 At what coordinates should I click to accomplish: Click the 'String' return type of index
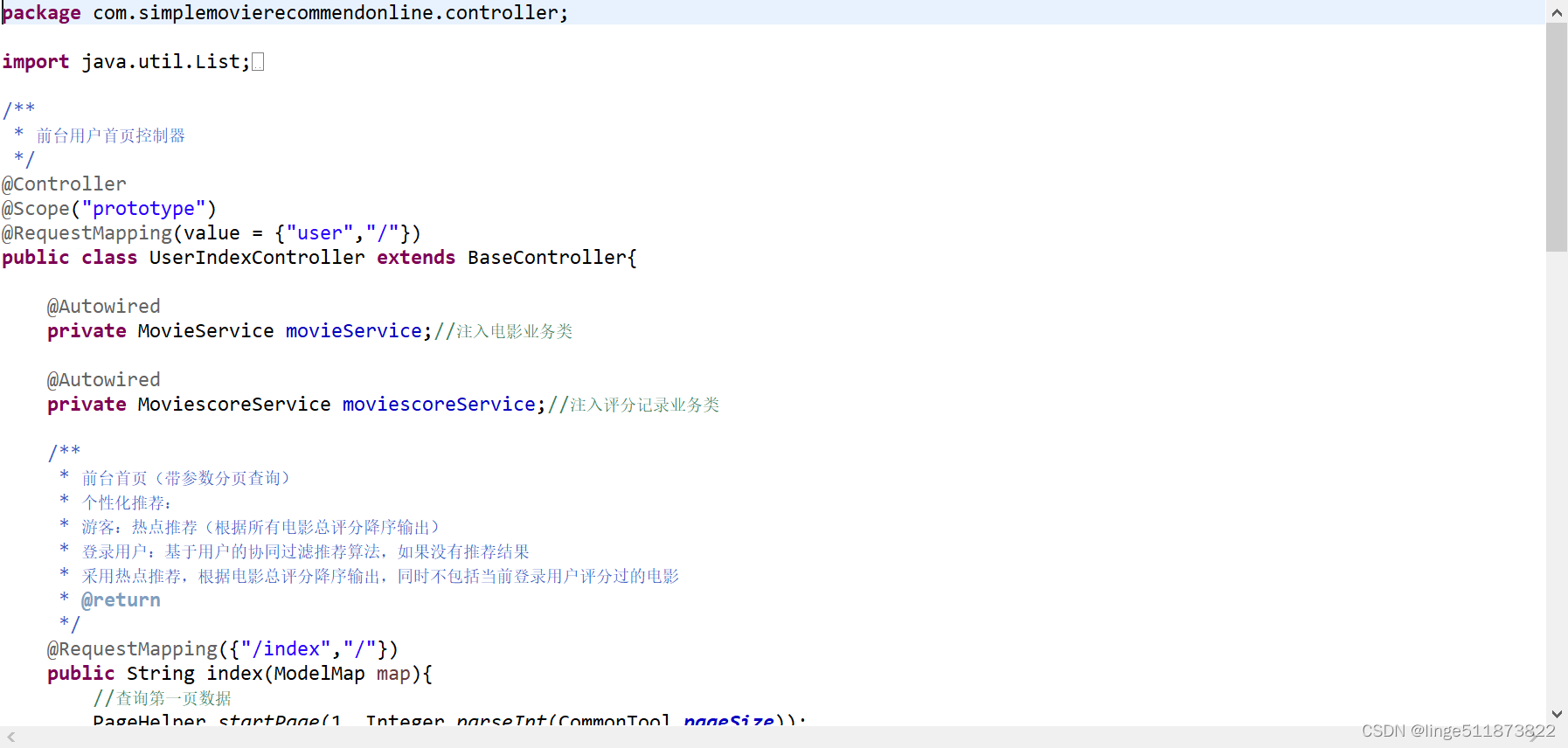(x=161, y=674)
